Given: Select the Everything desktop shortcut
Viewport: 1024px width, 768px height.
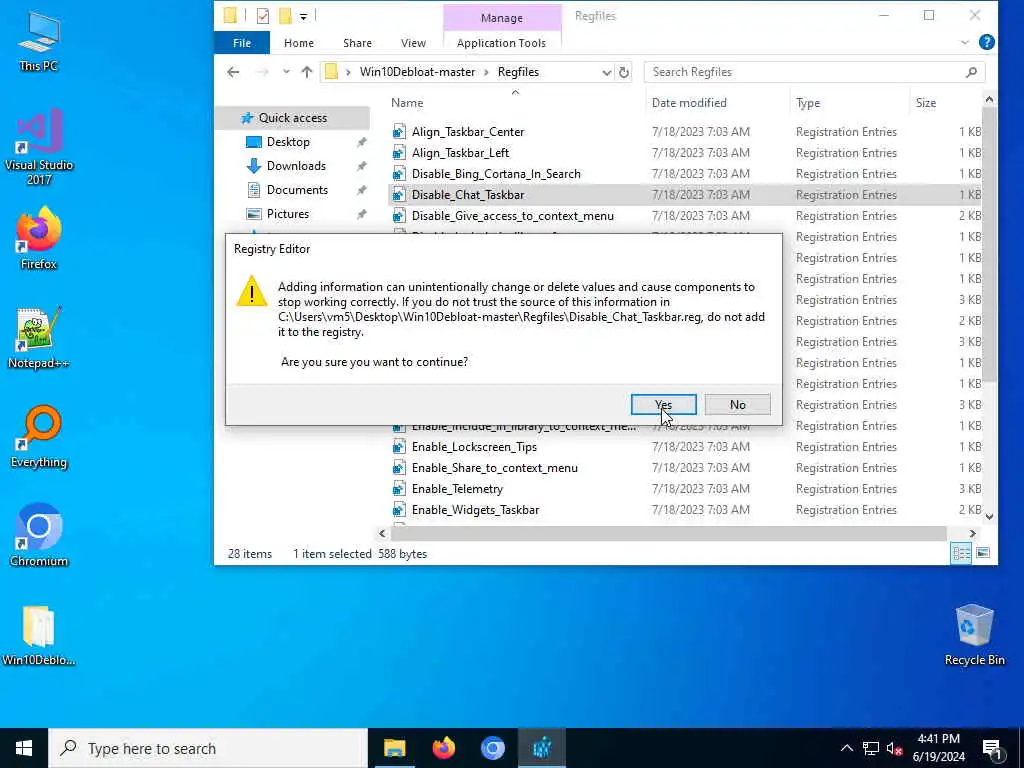Looking at the screenshot, I should pos(39,437).
